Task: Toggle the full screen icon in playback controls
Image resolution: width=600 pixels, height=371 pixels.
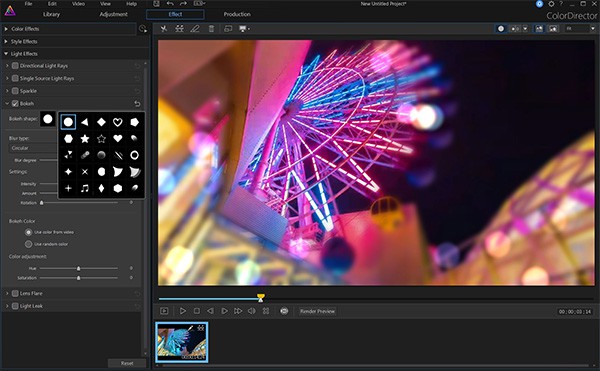Action: pyautogui.click(x=266, y=311)
